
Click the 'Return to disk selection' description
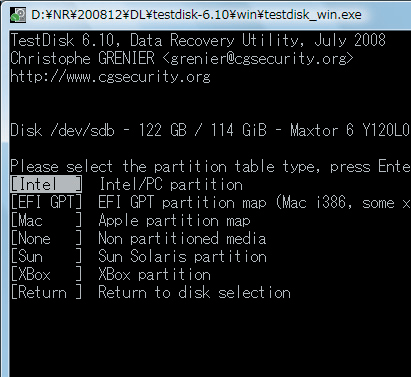194,292
